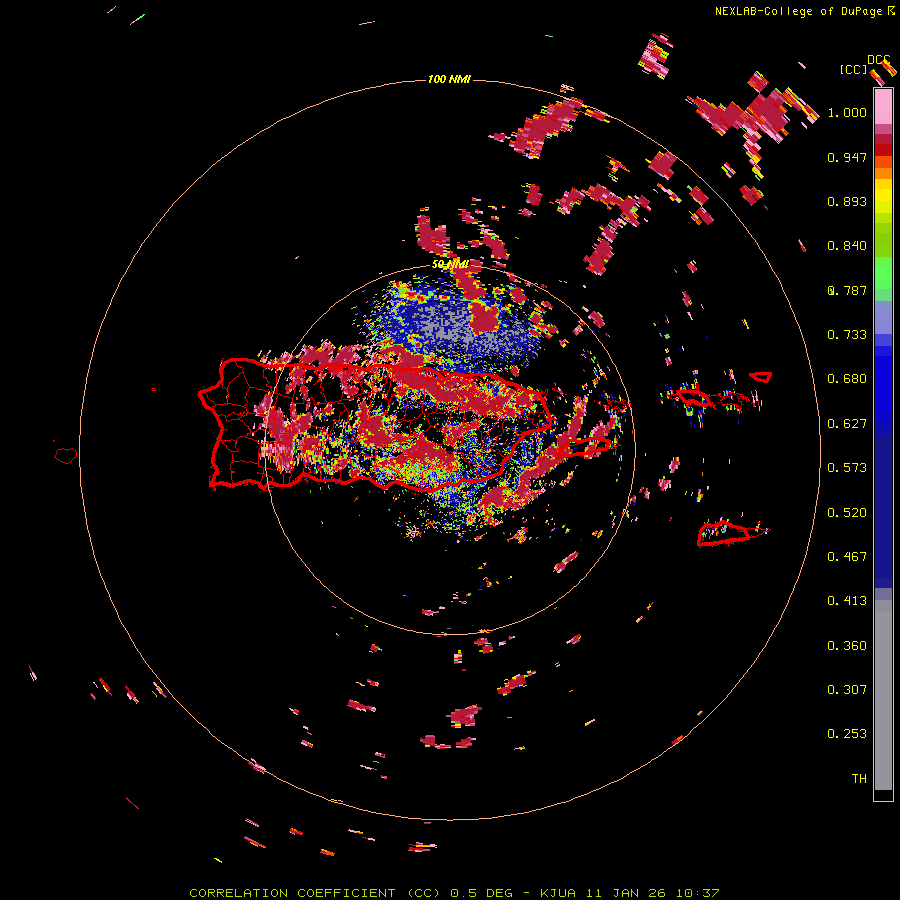The image size is (900, 900).
Task: Click the KJUA station identifier in caption
Action: [x=559, y=893]
